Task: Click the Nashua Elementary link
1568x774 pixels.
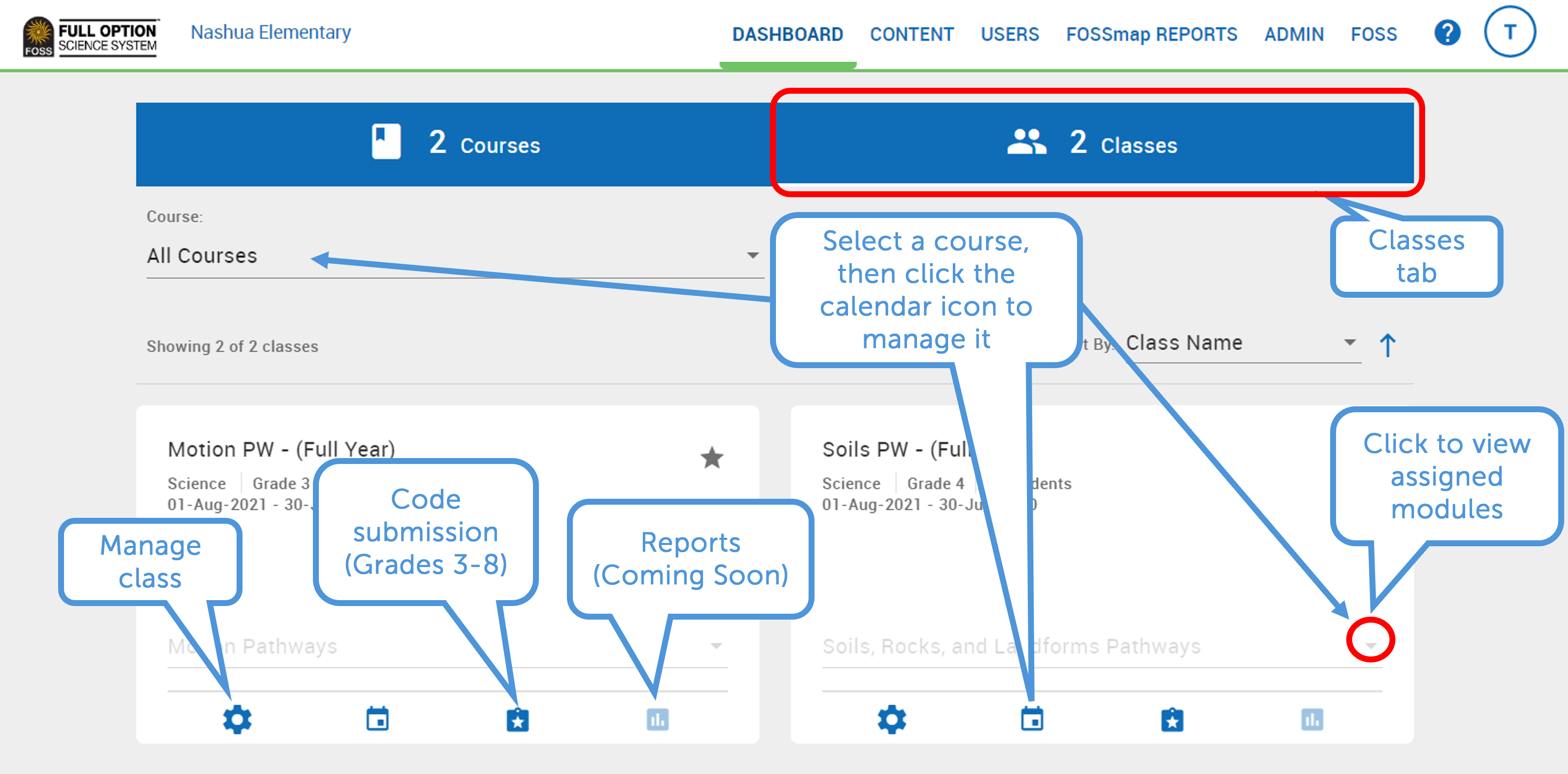Action: (270, 32)
